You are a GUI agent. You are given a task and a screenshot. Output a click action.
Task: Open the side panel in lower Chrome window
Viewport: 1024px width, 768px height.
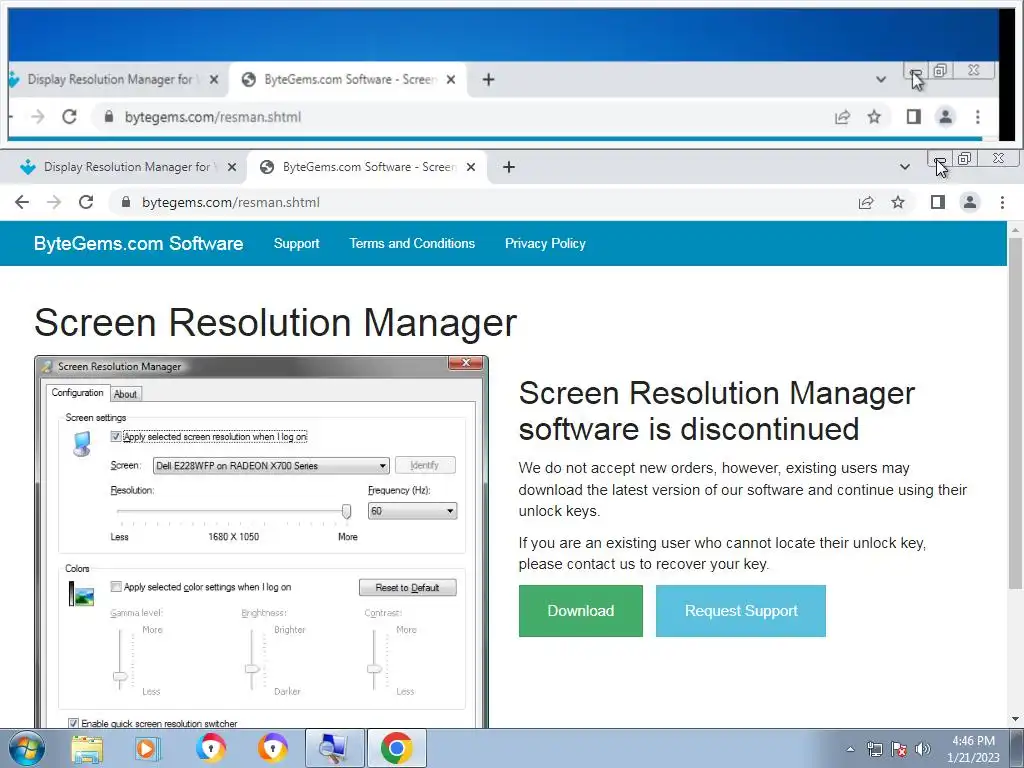[938, 202]
